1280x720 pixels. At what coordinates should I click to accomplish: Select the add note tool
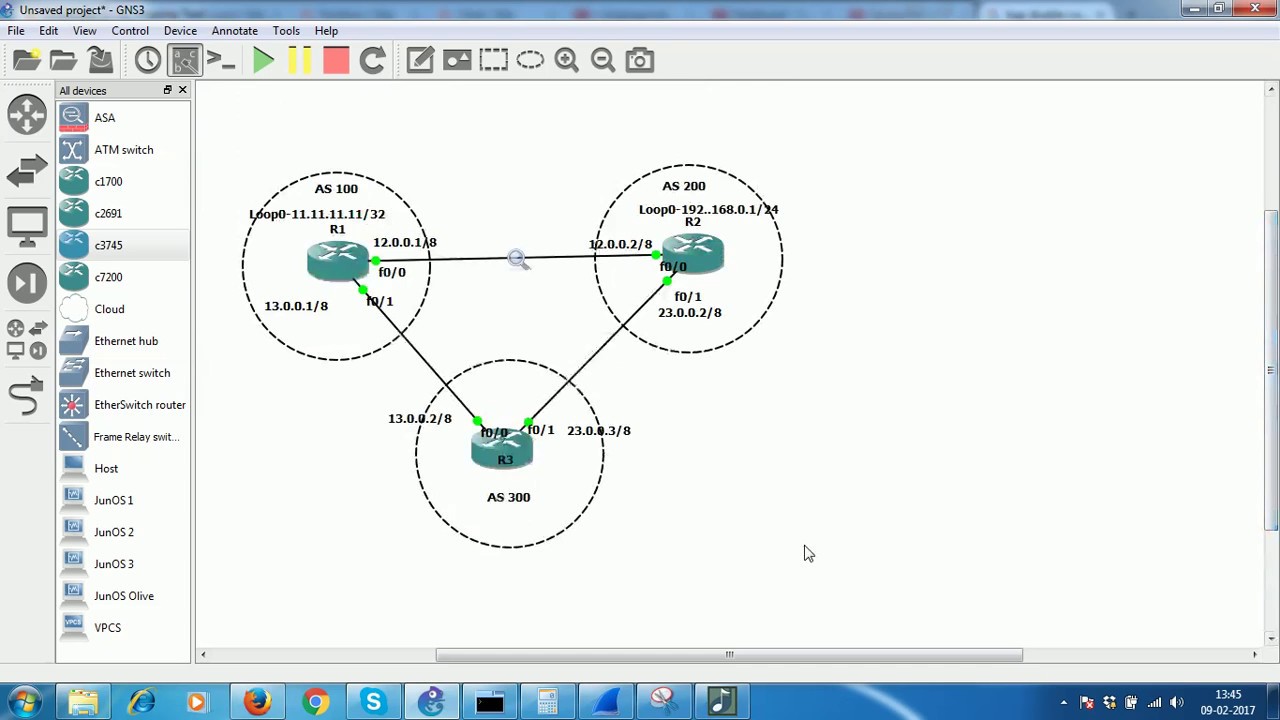[420, 60]
